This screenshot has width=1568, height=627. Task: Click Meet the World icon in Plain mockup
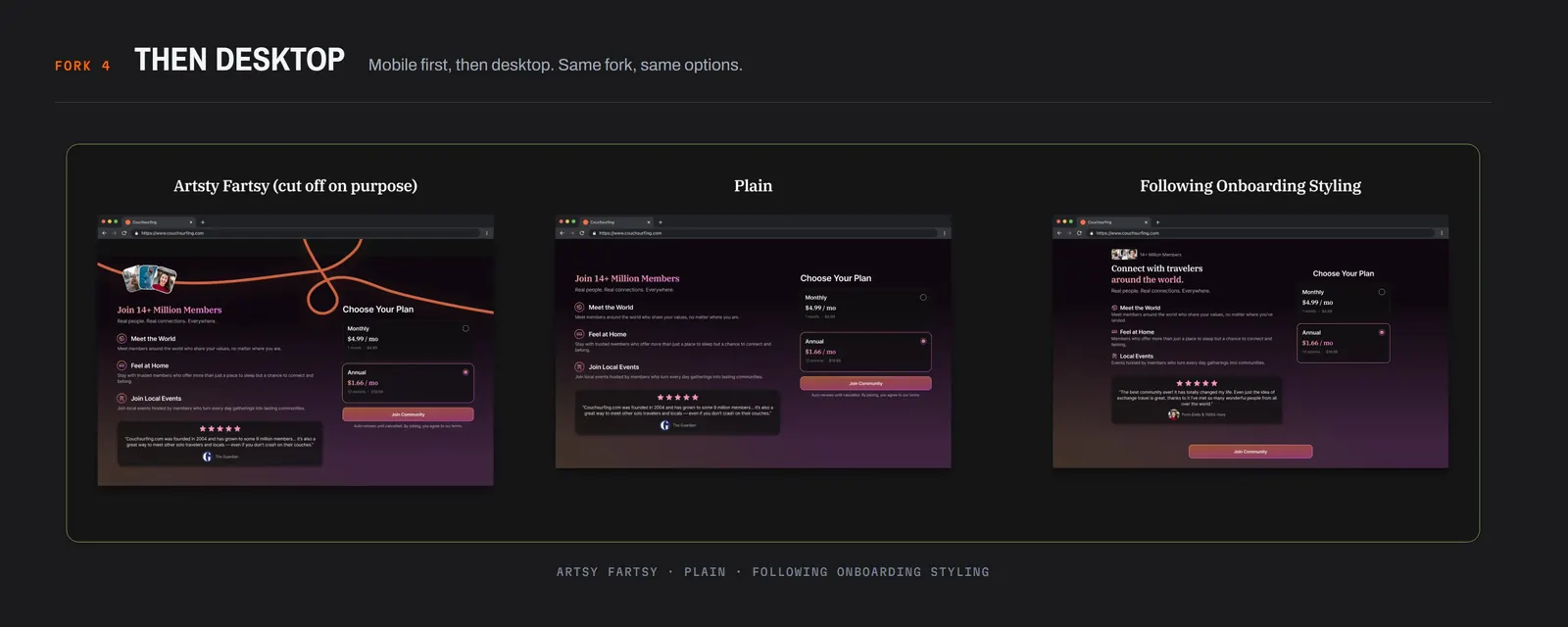click(x=579, y=308)
